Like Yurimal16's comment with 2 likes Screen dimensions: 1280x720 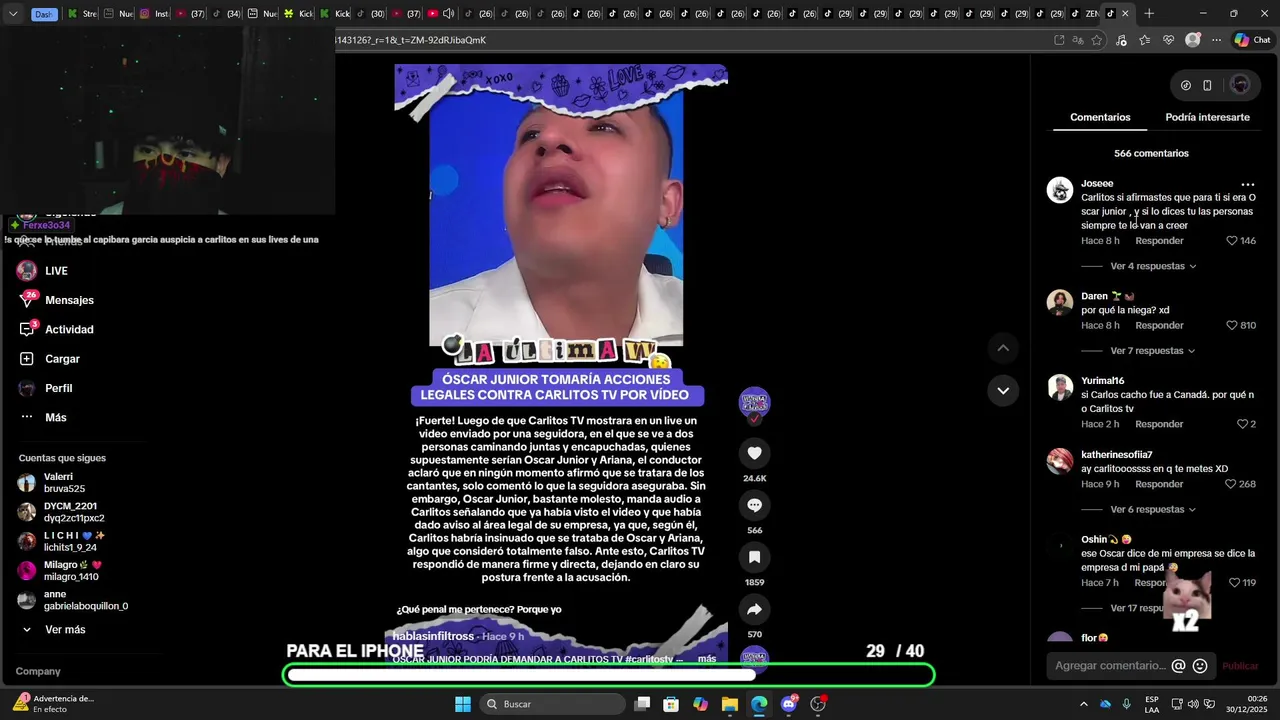click(x=1243, y=424)
